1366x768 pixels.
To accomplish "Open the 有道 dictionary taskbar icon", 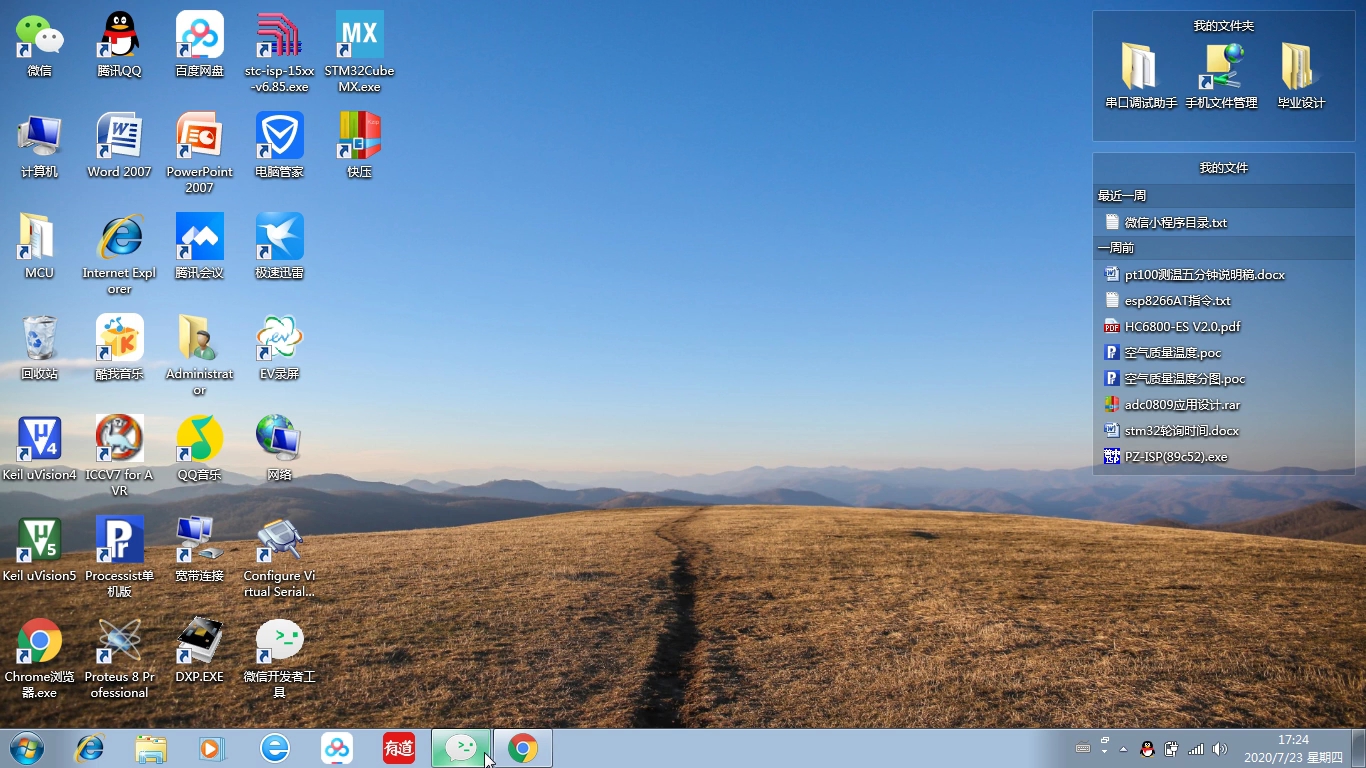I will click(x=399, y=748).
